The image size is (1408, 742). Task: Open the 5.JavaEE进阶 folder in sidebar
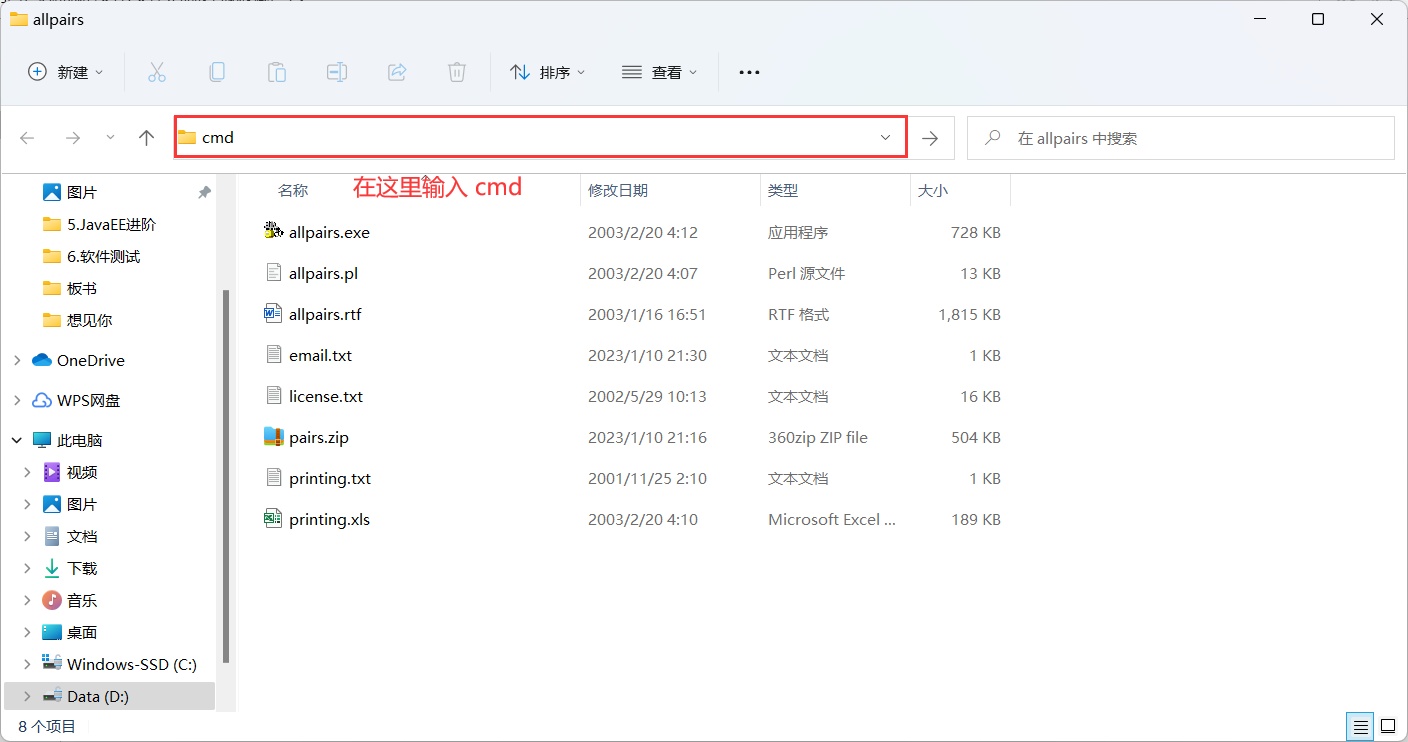pyautogui.click(x=99, y=224)
